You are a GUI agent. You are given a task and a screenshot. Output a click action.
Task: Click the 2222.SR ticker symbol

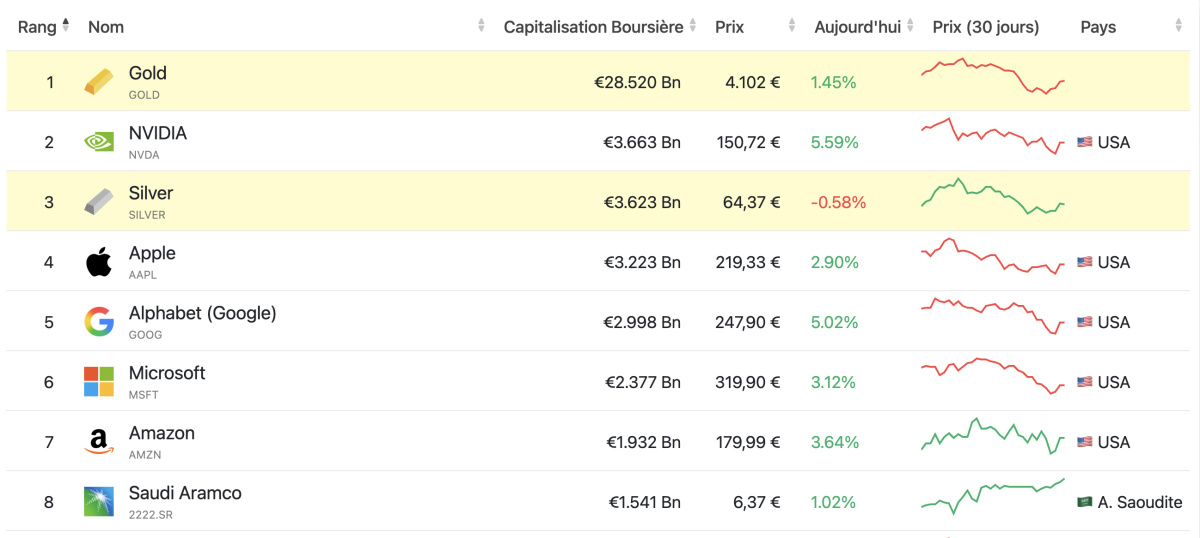point(151,515)
